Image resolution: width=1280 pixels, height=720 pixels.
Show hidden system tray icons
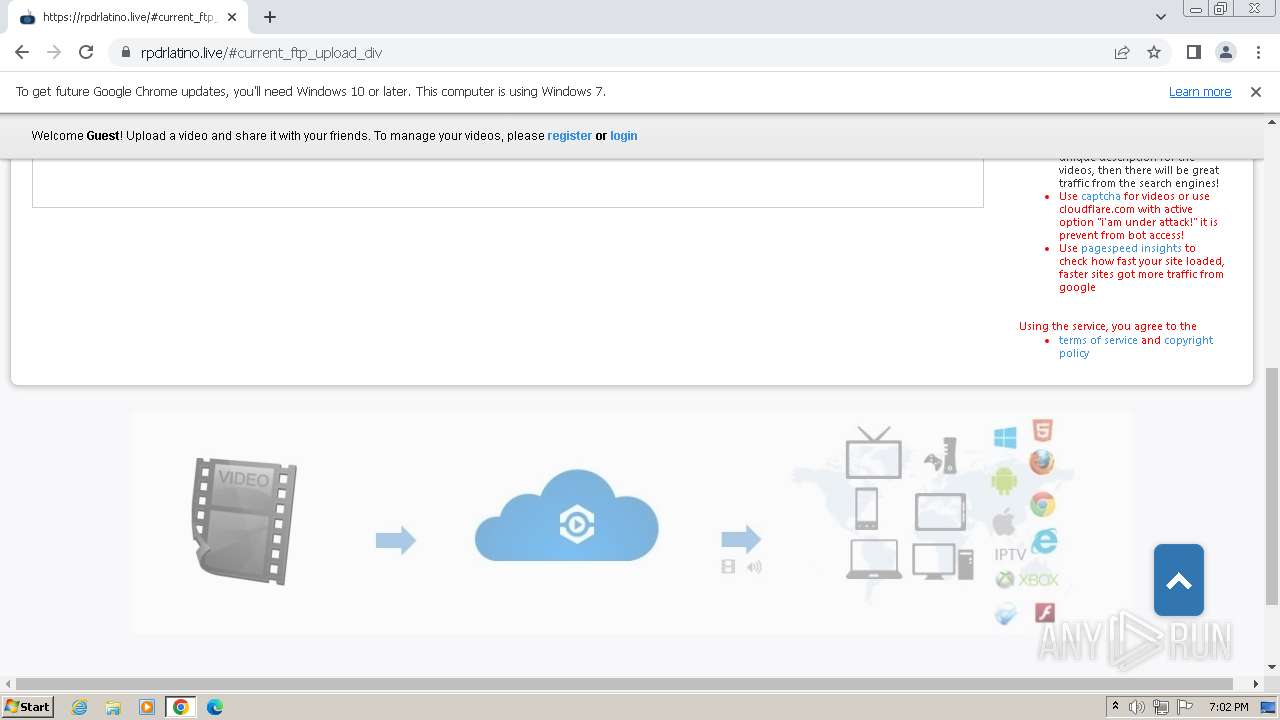tap(1115, 707)
